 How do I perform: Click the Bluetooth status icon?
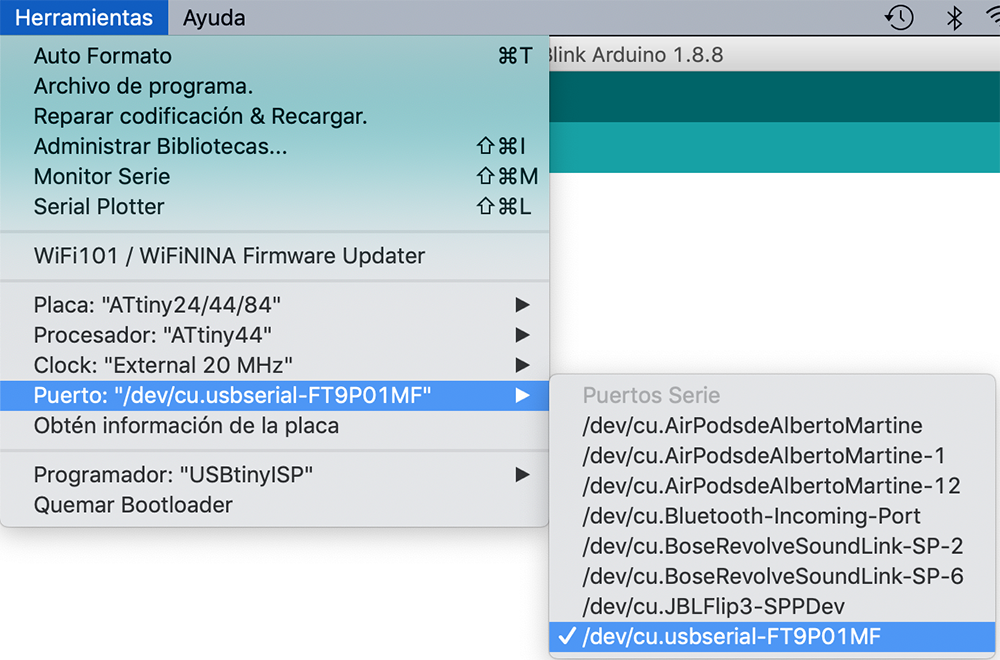click(954, 18)
